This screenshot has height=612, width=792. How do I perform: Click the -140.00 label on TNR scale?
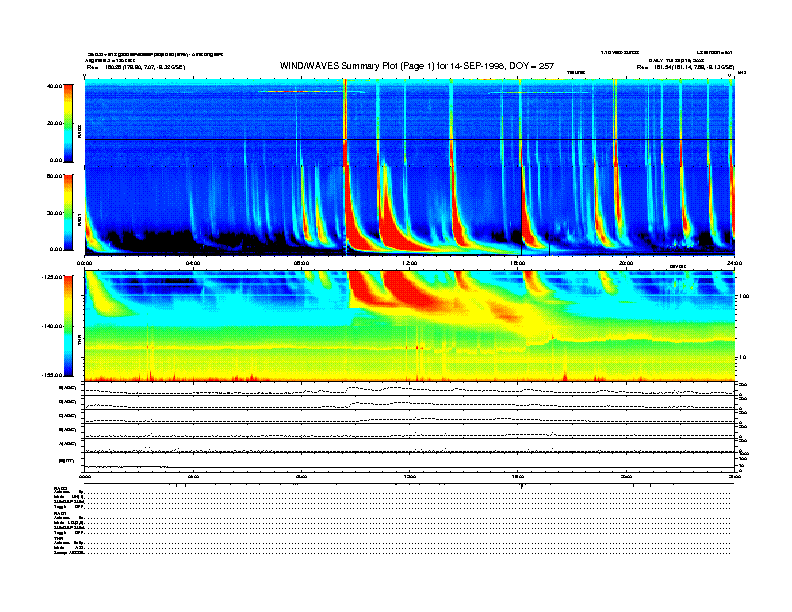point(52,326)
